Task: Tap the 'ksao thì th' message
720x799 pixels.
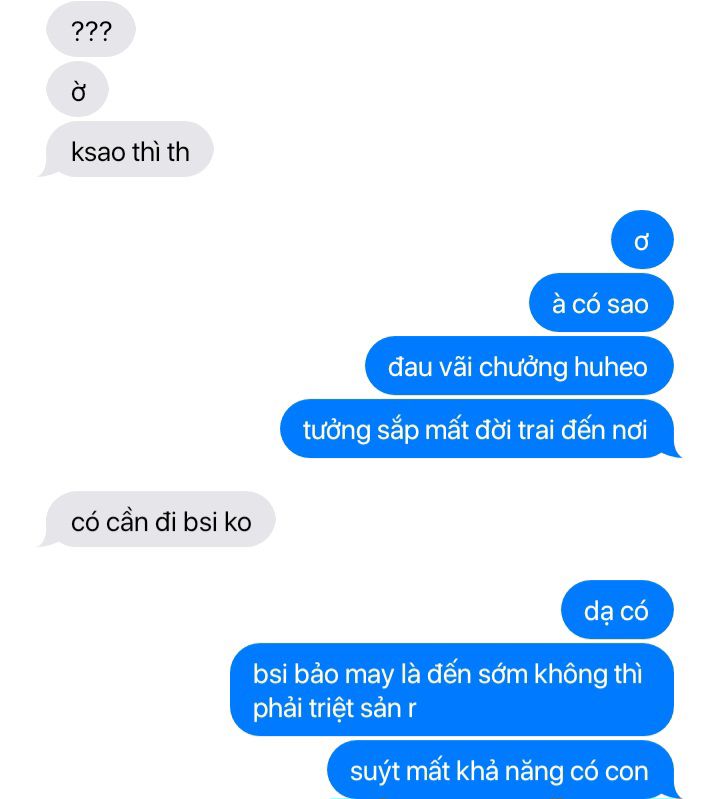Action: point(127,150)
